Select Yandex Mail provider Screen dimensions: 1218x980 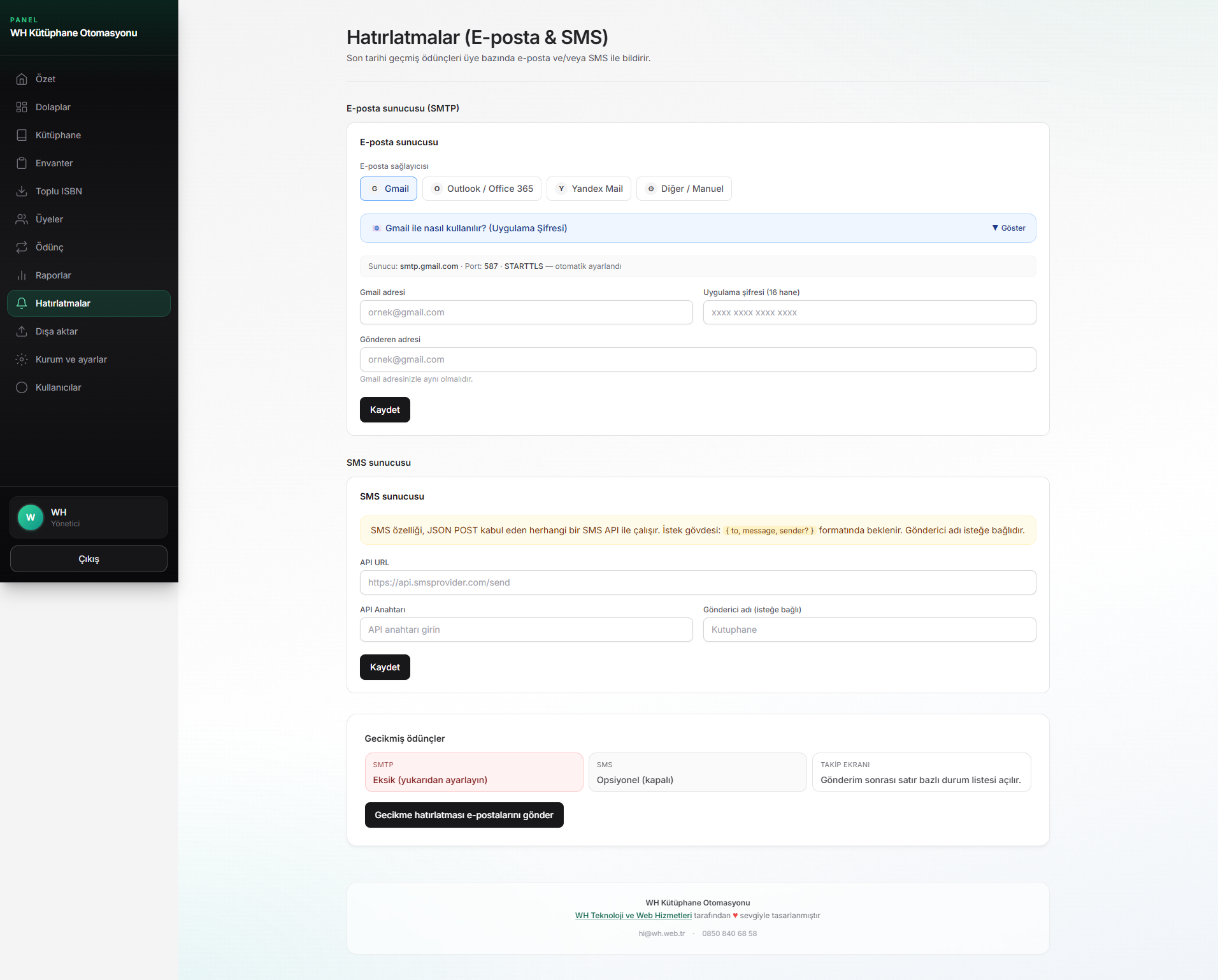tap(589, 189)
